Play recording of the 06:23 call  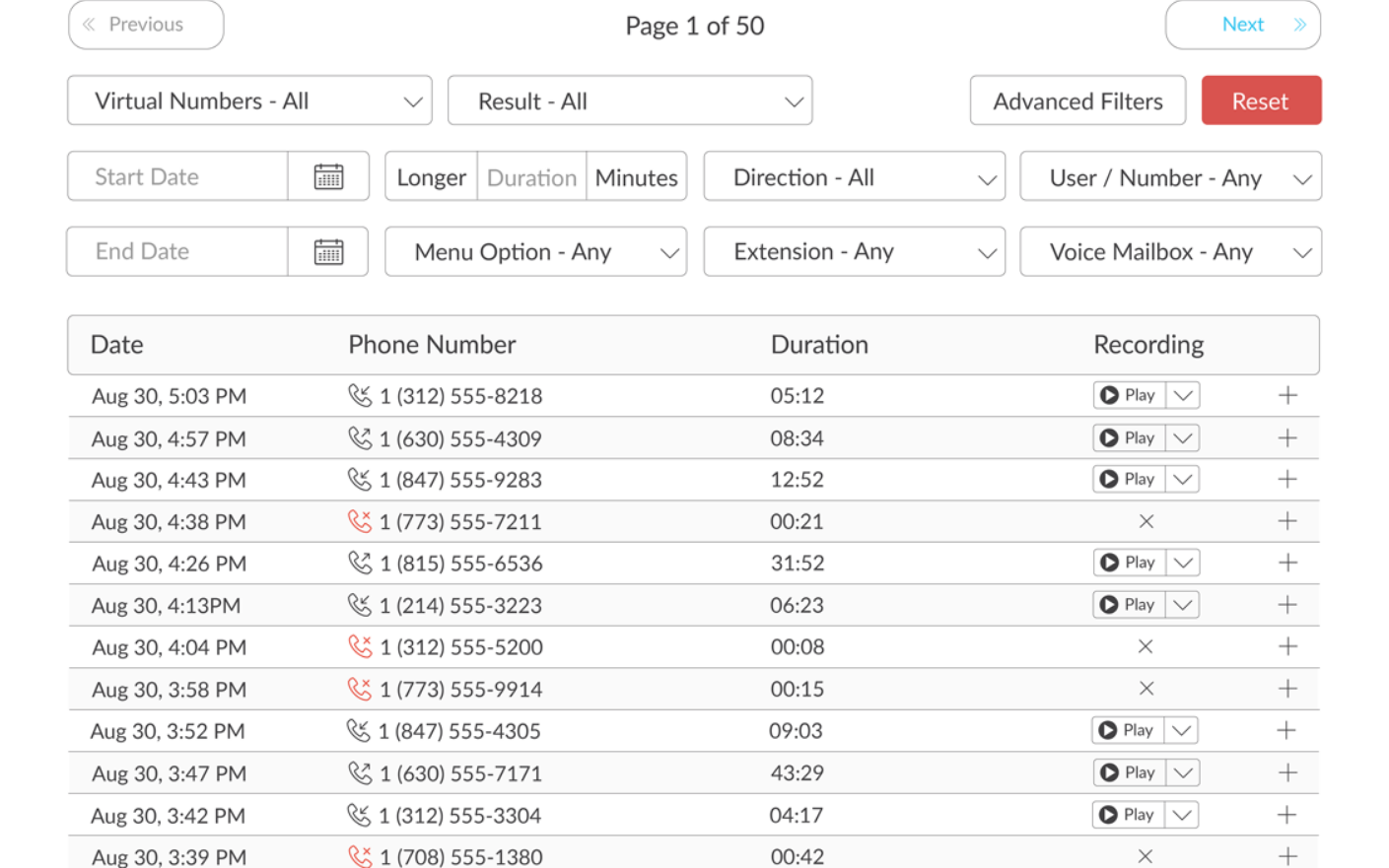click(x=1129, y=605)
